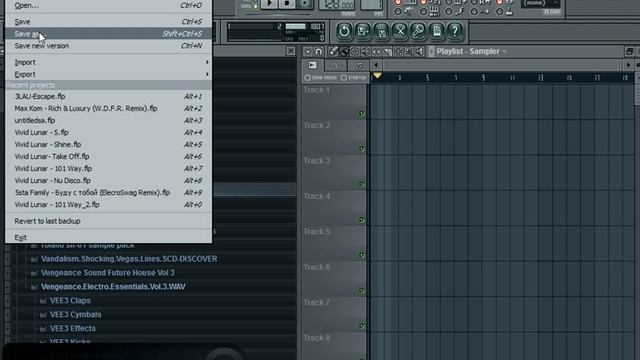The width and height of the screenshot is (640, 360).
Task: Switch to the playlist music note tab
Action: [x=358, y=65]
